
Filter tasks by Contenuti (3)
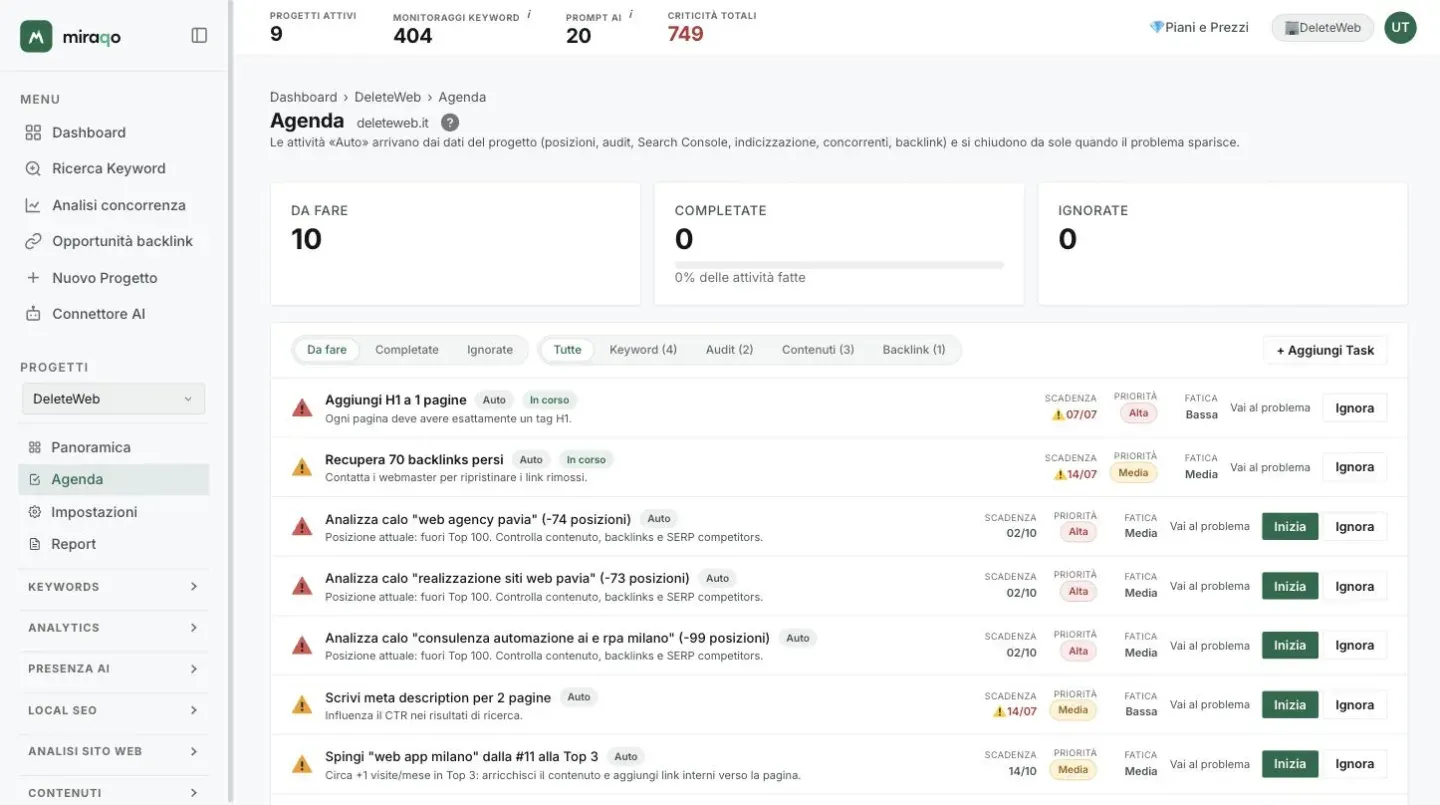818,350
